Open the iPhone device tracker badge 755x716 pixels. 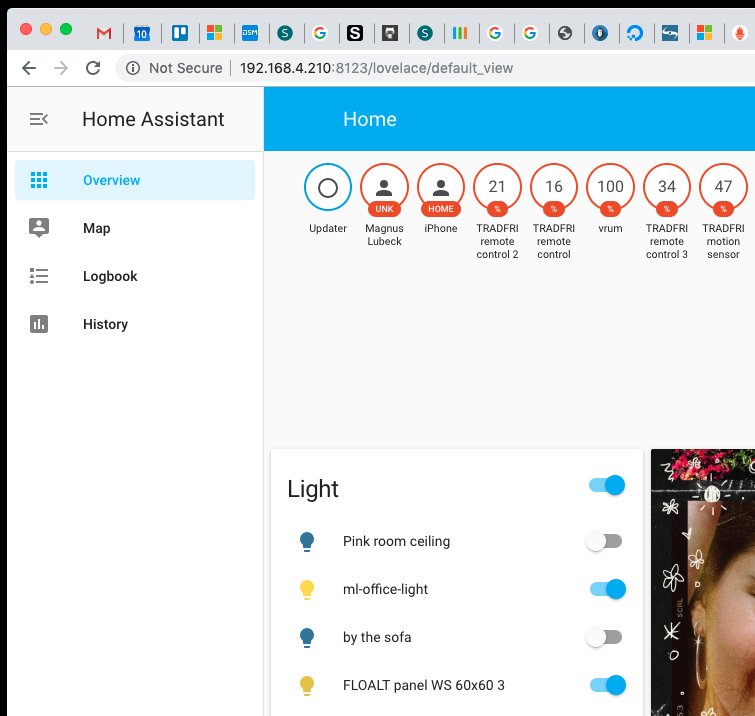(440, 188)
